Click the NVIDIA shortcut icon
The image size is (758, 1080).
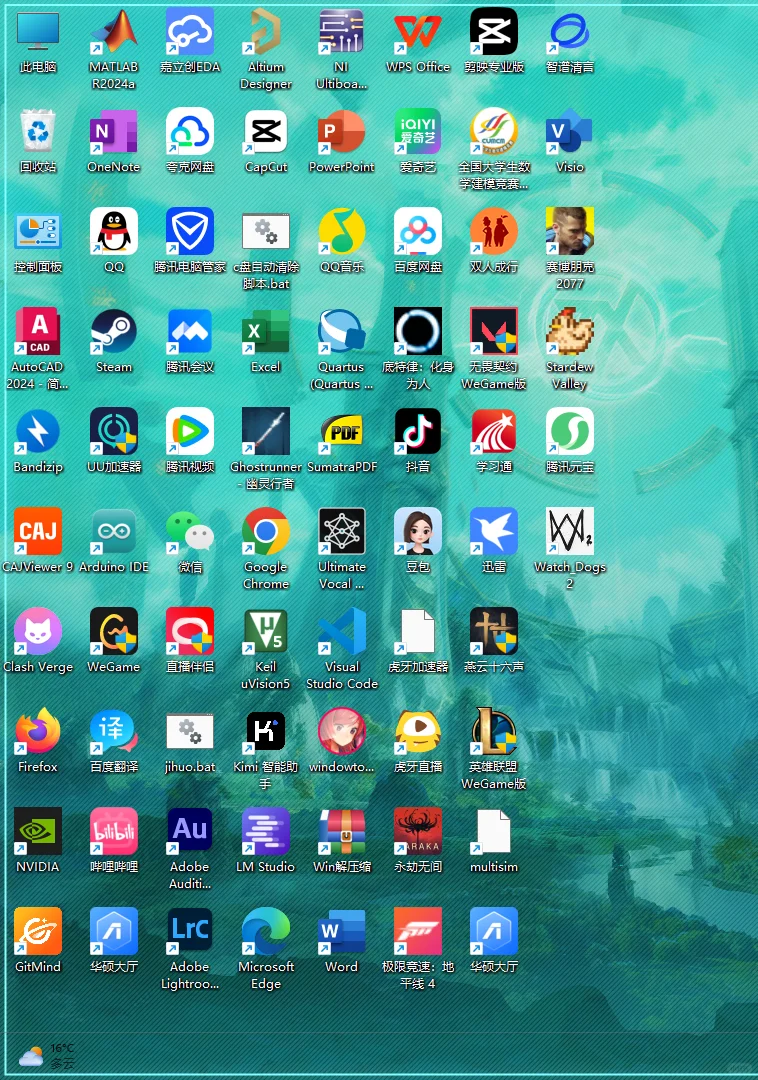[38, 831]
